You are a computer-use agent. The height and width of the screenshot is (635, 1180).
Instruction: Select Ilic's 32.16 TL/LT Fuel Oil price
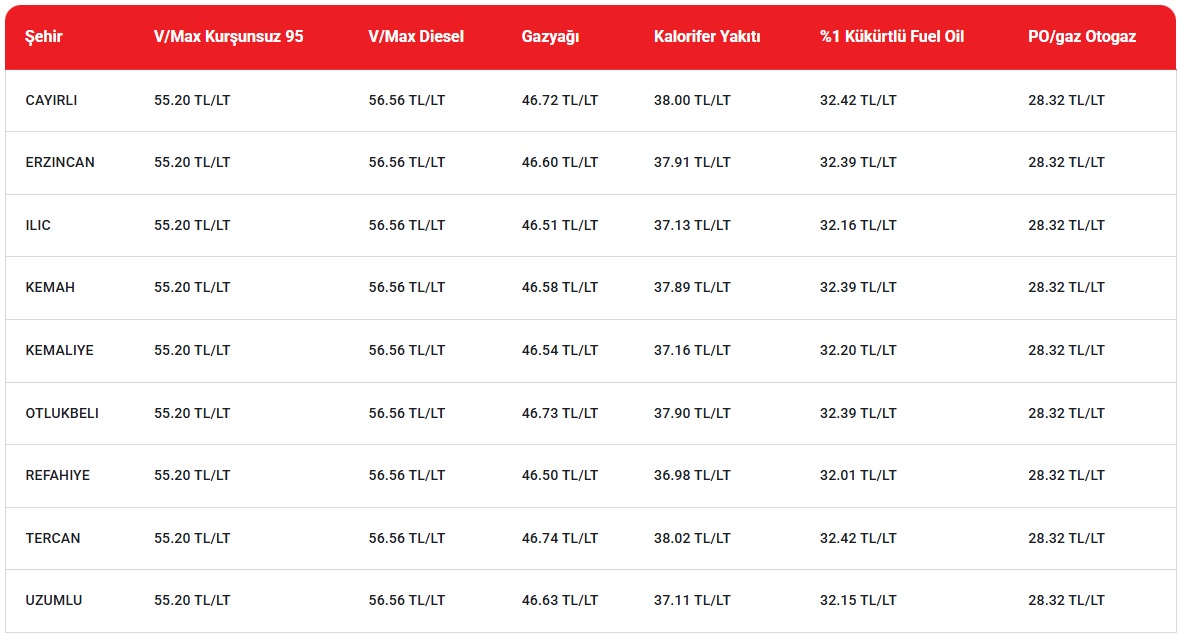[x=858, y=225]
